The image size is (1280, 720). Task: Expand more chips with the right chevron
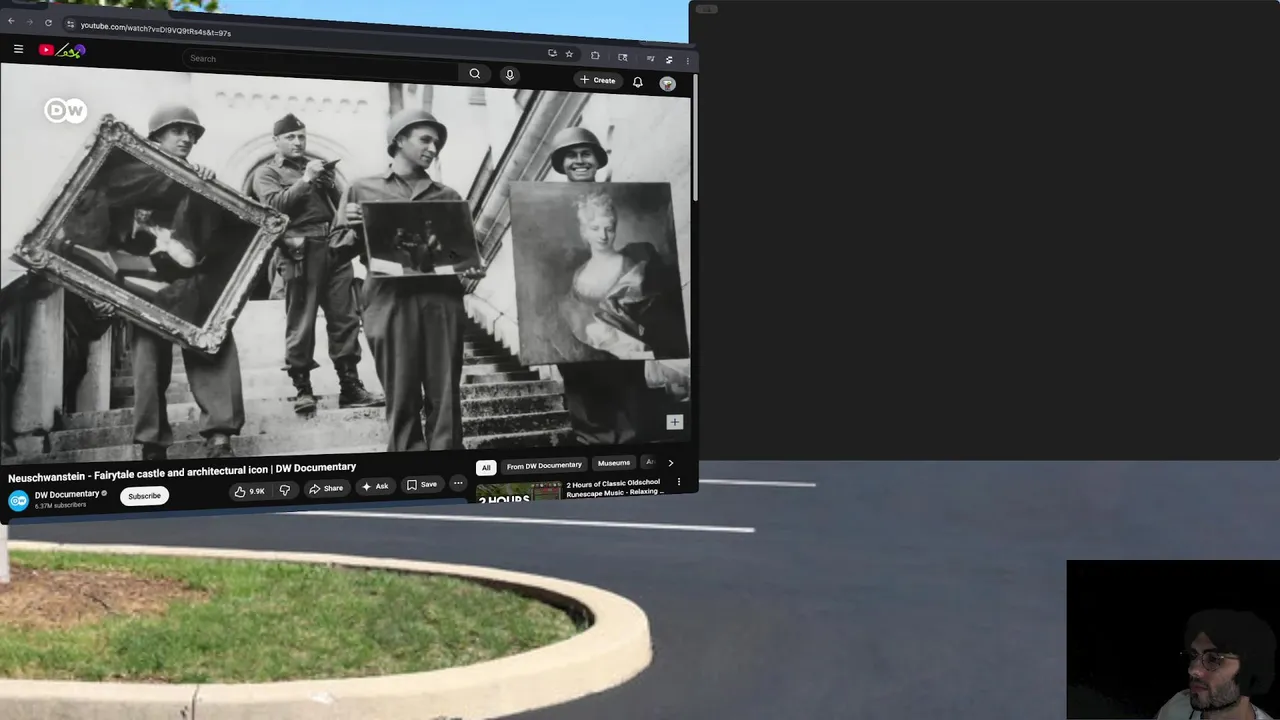[671, 463]
